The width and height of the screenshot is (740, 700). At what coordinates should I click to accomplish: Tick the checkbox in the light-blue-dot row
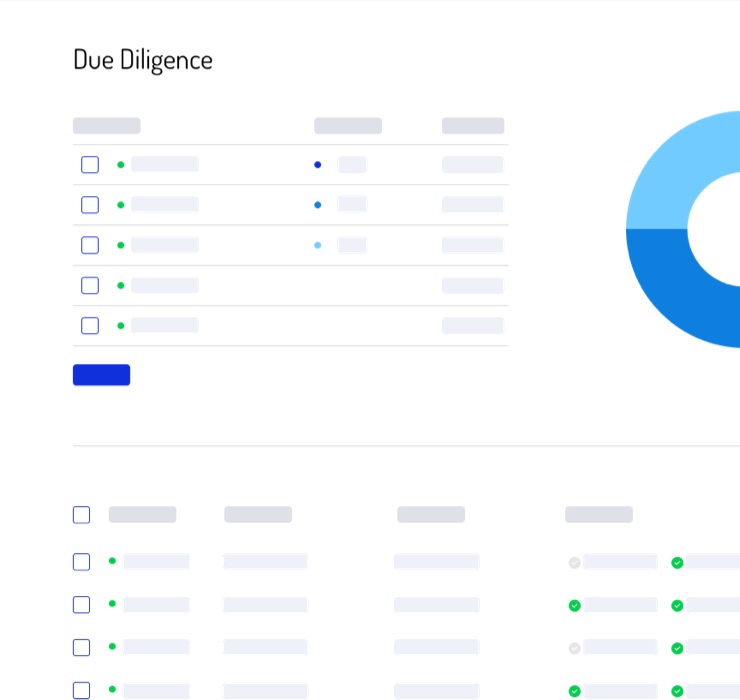click(x=90, y=245)
